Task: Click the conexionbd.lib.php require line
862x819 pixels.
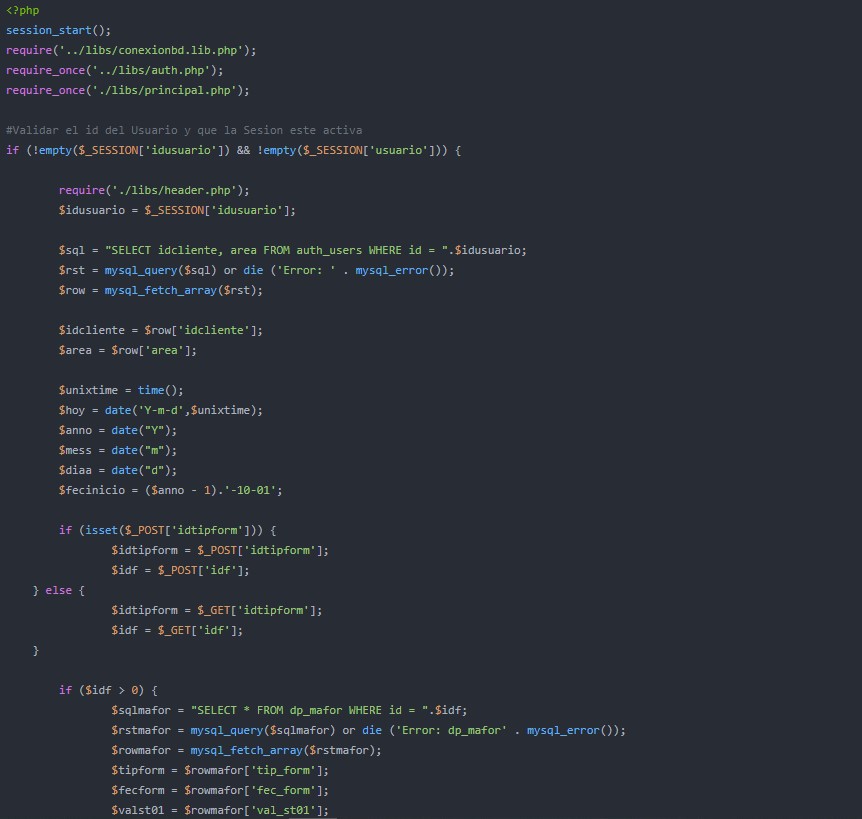Action: tap(131, 51)
